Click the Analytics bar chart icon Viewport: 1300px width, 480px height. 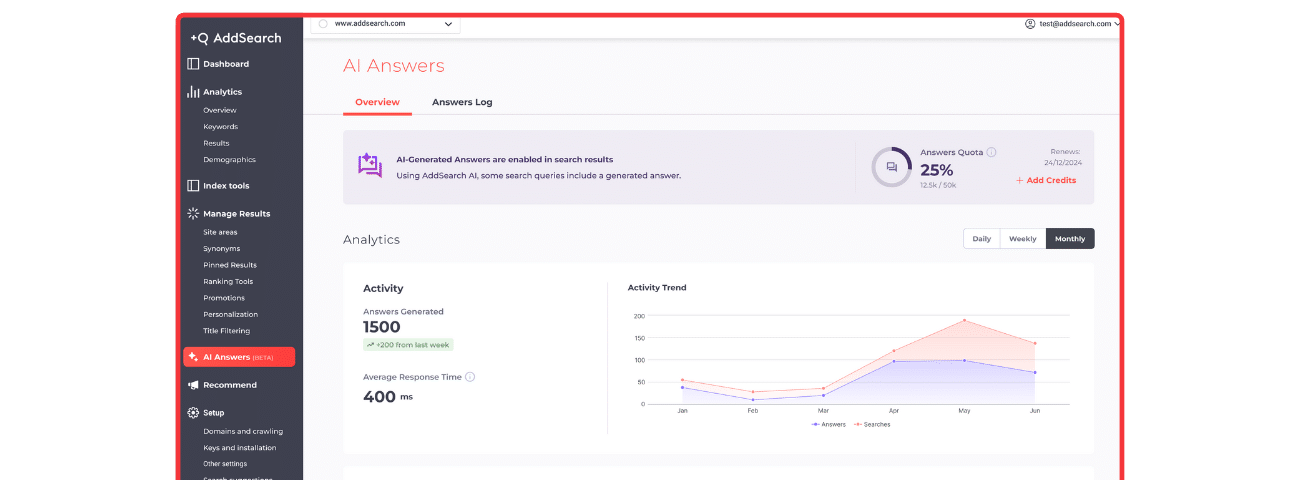click(193, 92)
